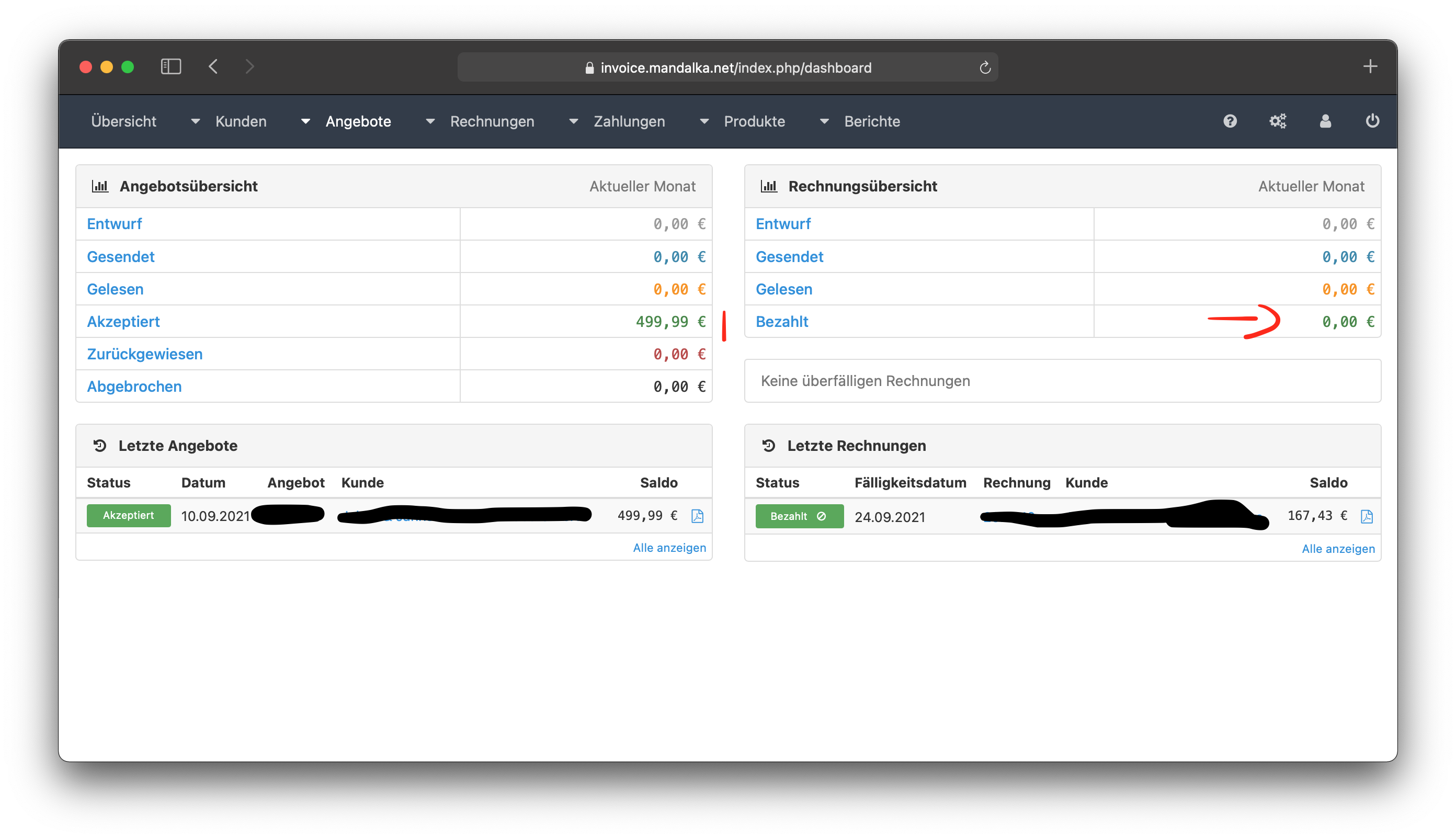1456x839 pixels.
Task: Log out using the power icon
Action: 1372,121
